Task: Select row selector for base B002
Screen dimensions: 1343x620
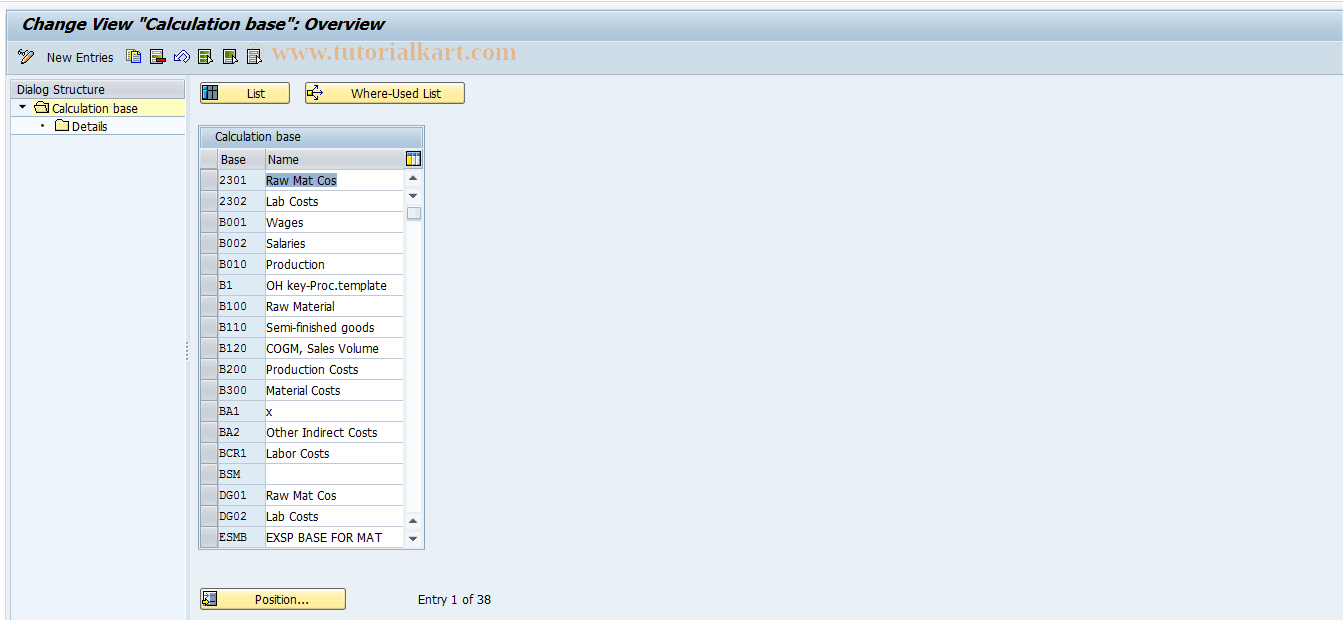Action: (x=208, y=243)
